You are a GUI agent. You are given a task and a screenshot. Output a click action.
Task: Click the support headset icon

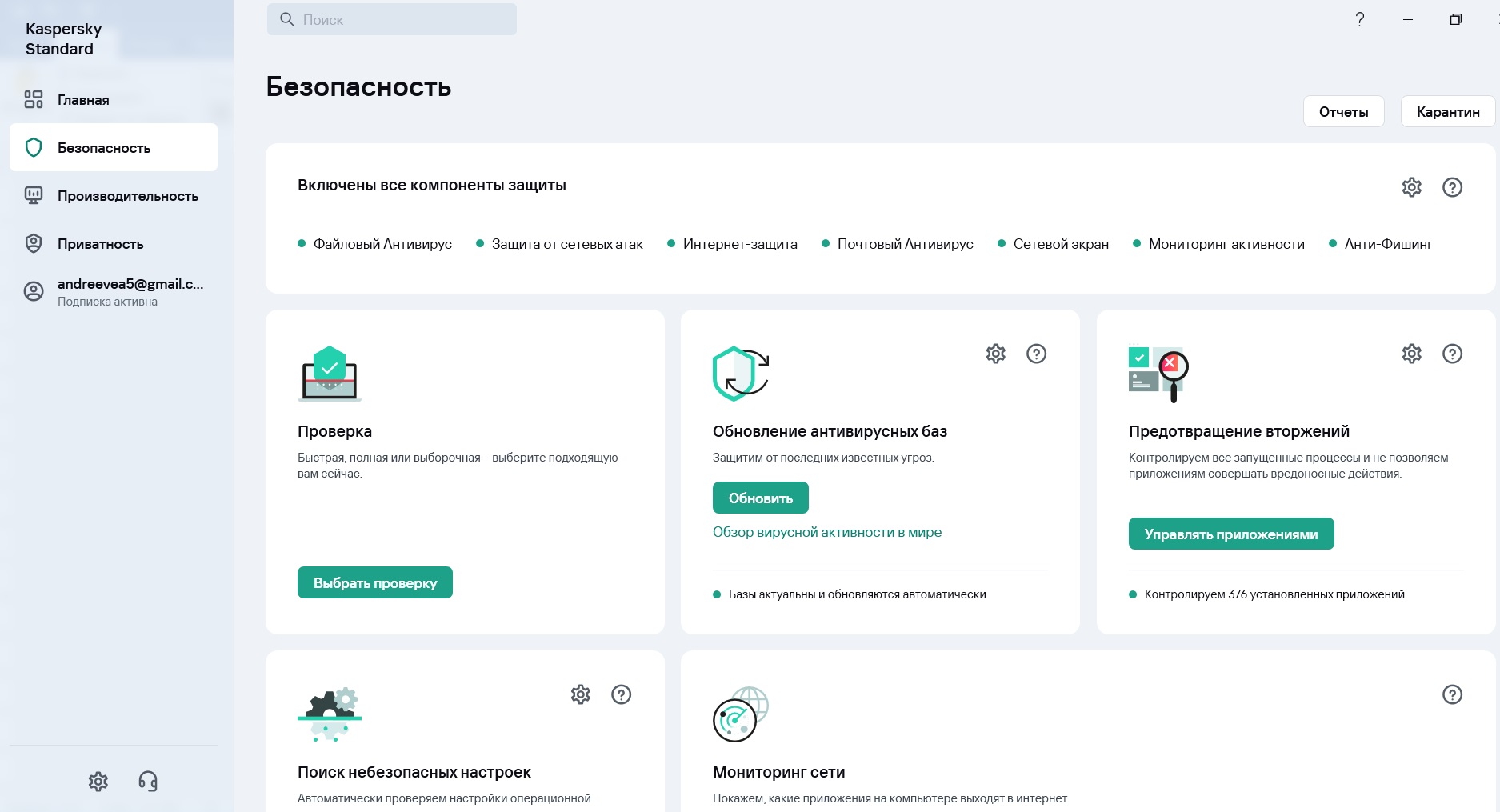pos(148,782)
